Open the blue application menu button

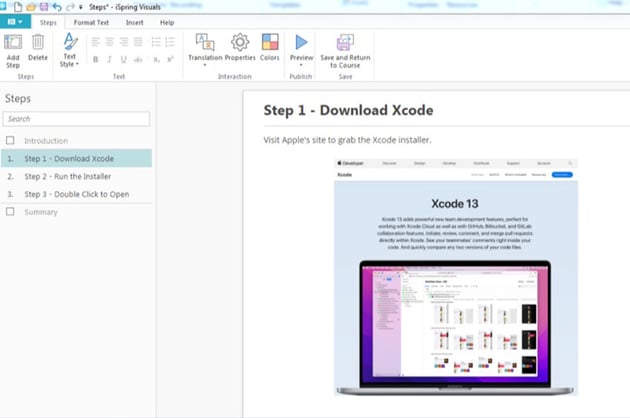16,21
